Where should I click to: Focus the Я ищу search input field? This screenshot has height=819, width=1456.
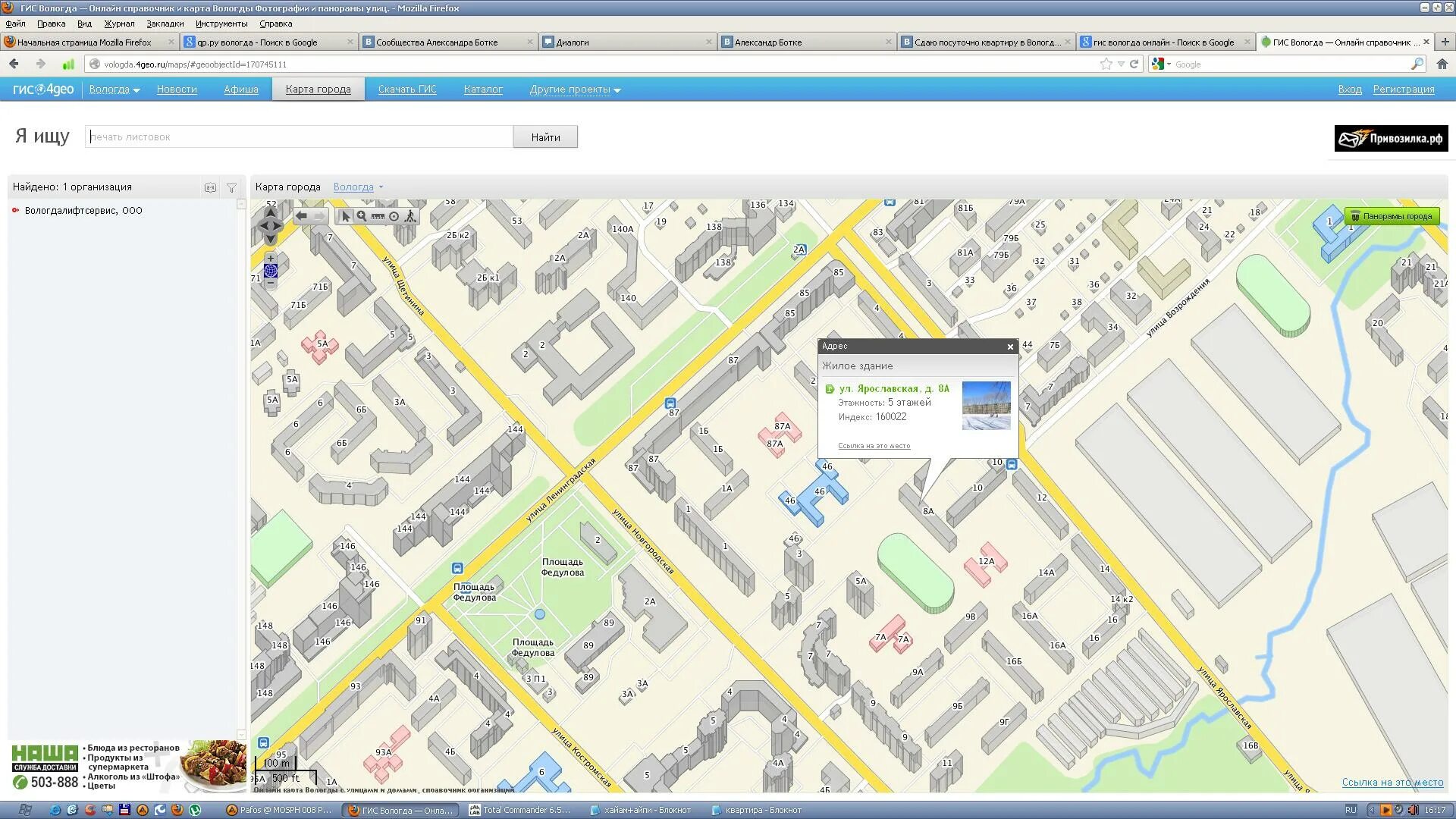tap(299, 136)
